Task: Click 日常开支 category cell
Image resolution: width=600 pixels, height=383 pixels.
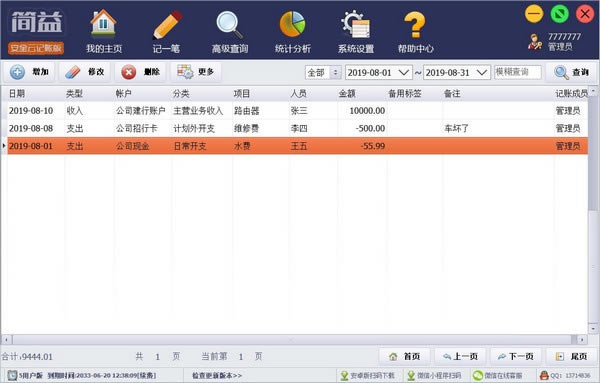Action: click(189, 146)
